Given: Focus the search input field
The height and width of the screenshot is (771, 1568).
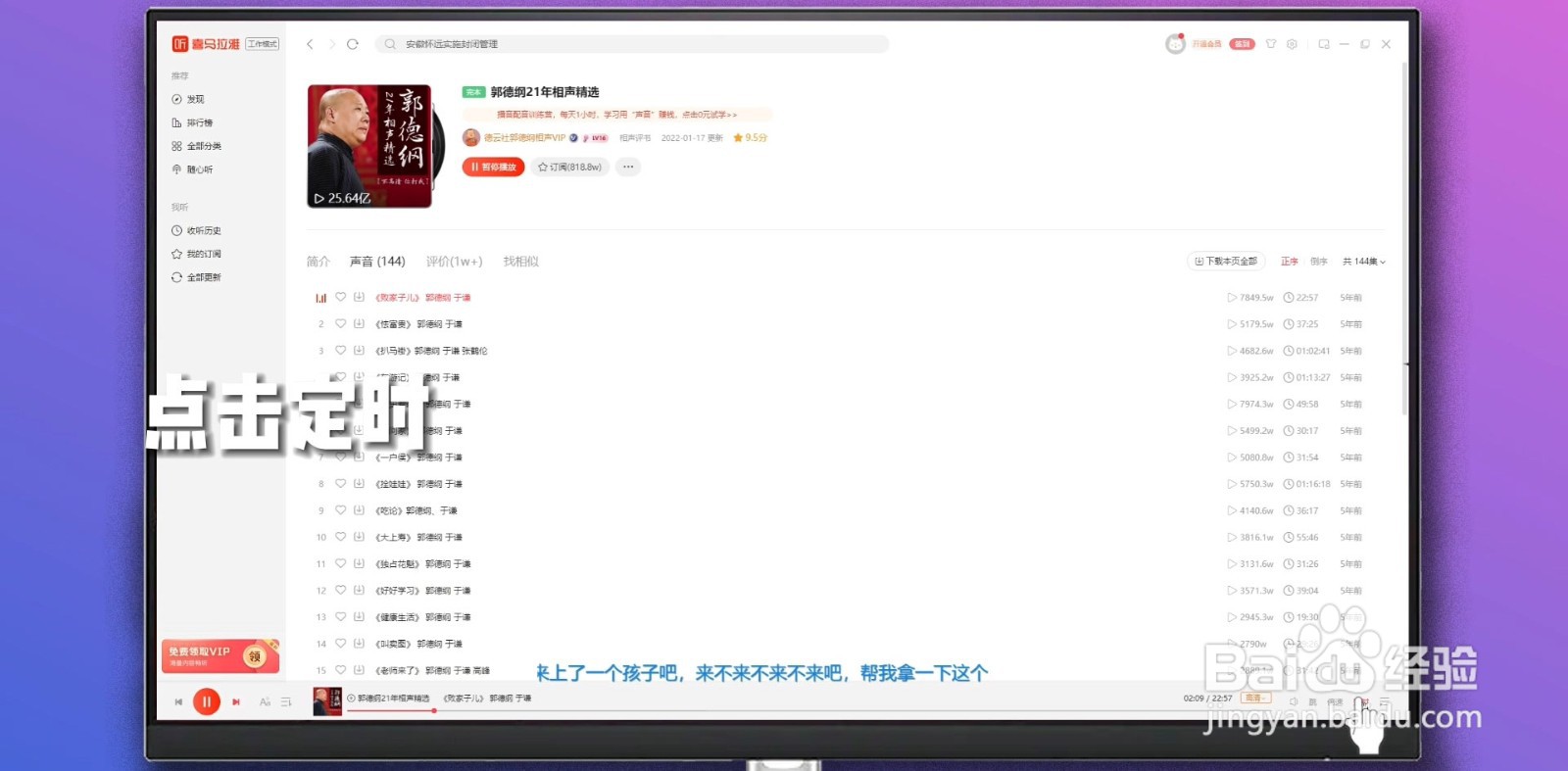Looking at the screenshot, I should [x=632, y=44].
